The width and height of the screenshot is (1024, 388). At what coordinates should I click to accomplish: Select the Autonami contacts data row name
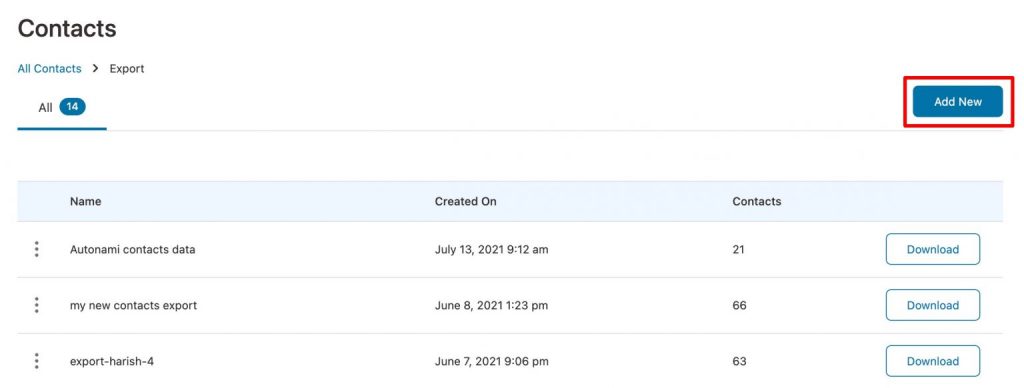tap(133, 249)
